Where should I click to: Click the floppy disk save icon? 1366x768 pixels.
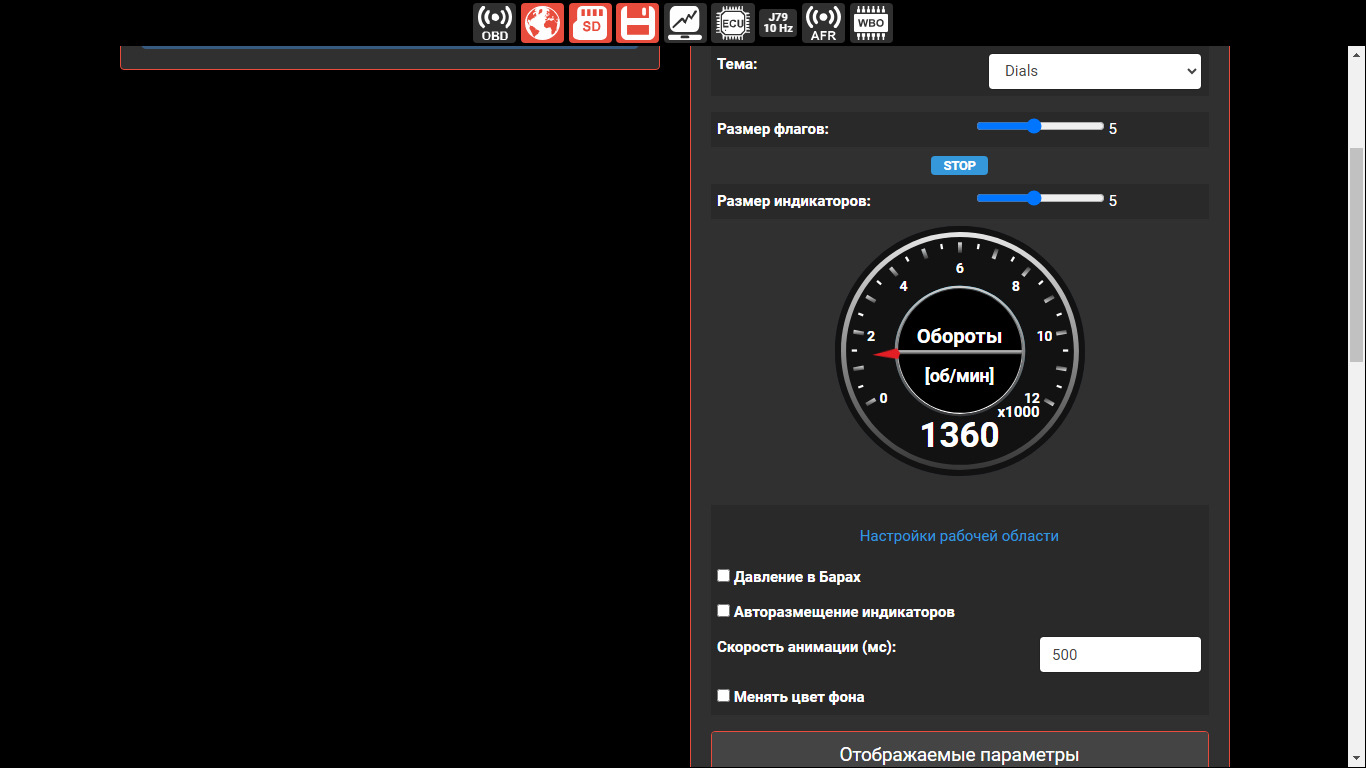tap(637, 23)
